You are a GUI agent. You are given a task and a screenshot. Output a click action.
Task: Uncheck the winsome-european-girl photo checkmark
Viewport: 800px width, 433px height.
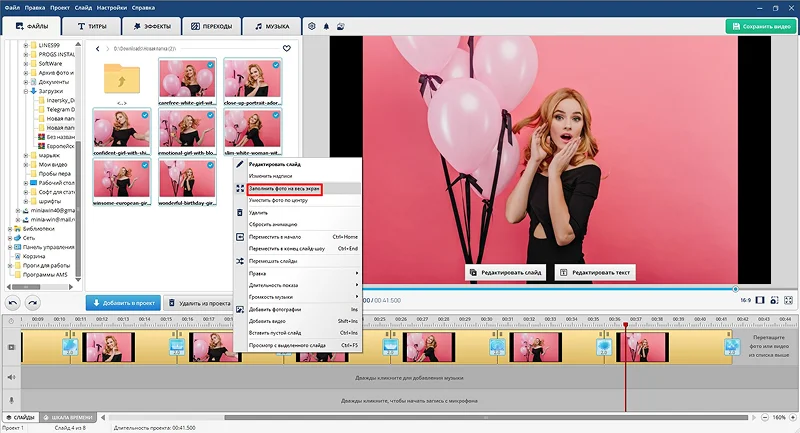[145, 165]
